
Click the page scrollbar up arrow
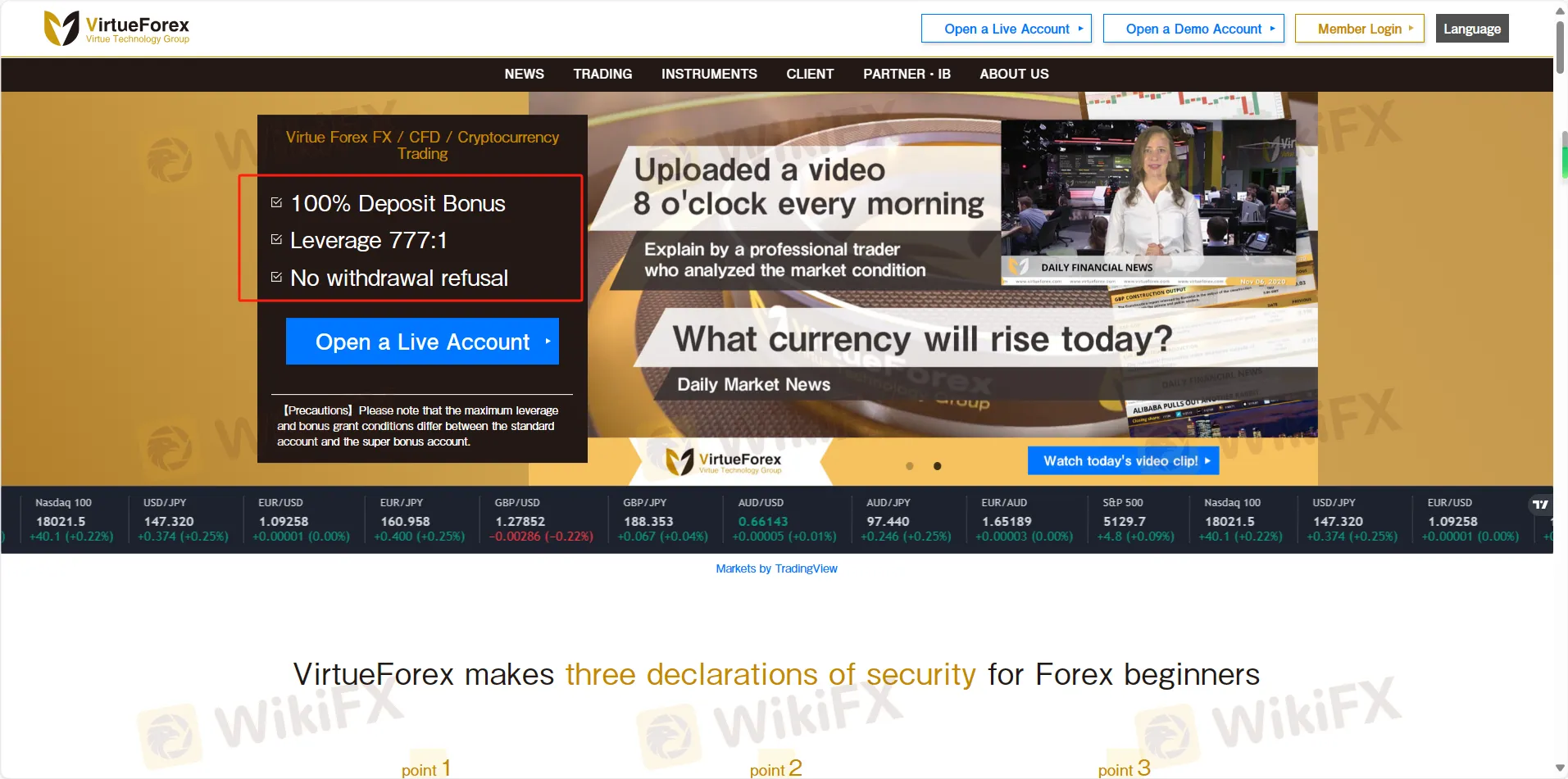(x=1561, y=10)
